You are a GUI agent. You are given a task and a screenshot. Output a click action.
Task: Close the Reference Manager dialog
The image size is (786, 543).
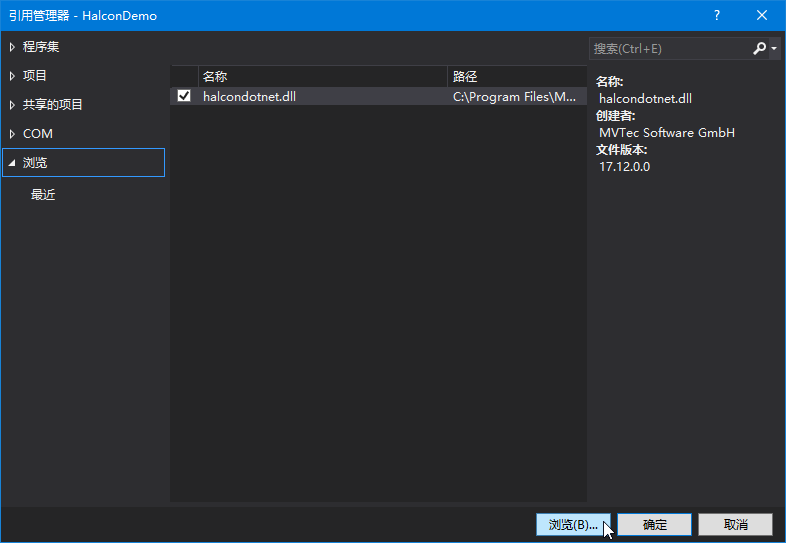click(762, 16)
